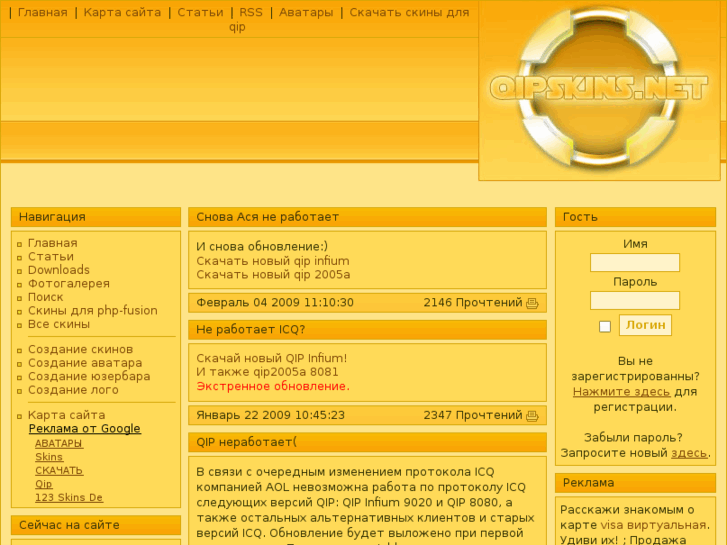Open Downloads in the navigation sidebar

coord(59,270)
